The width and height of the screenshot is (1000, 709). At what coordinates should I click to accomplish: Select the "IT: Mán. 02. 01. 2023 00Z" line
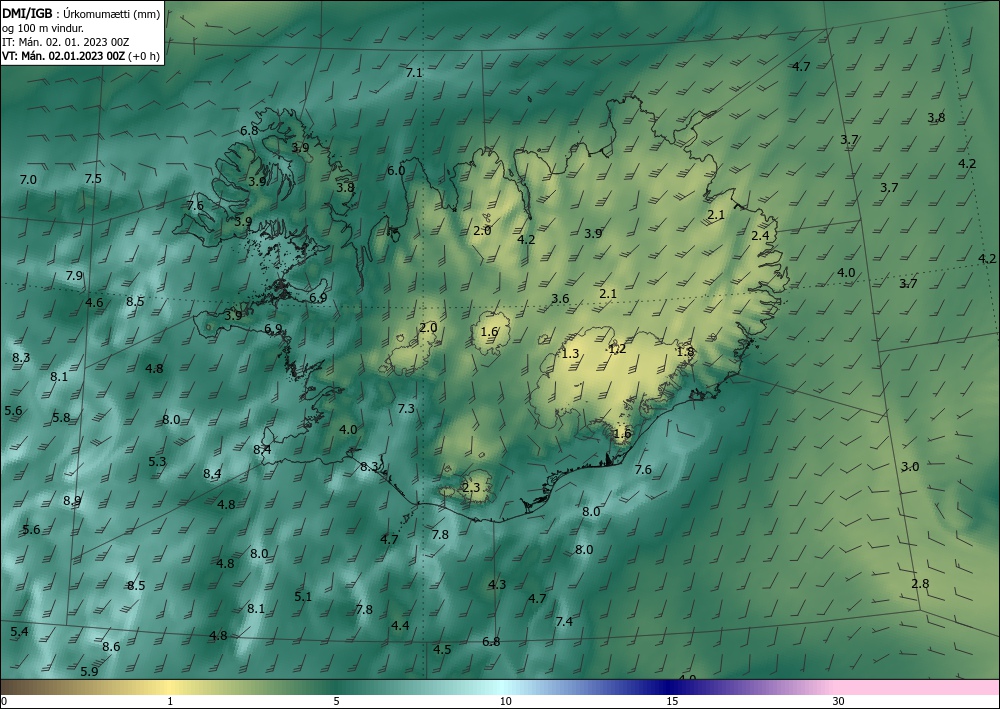click(x=66, y=42)
